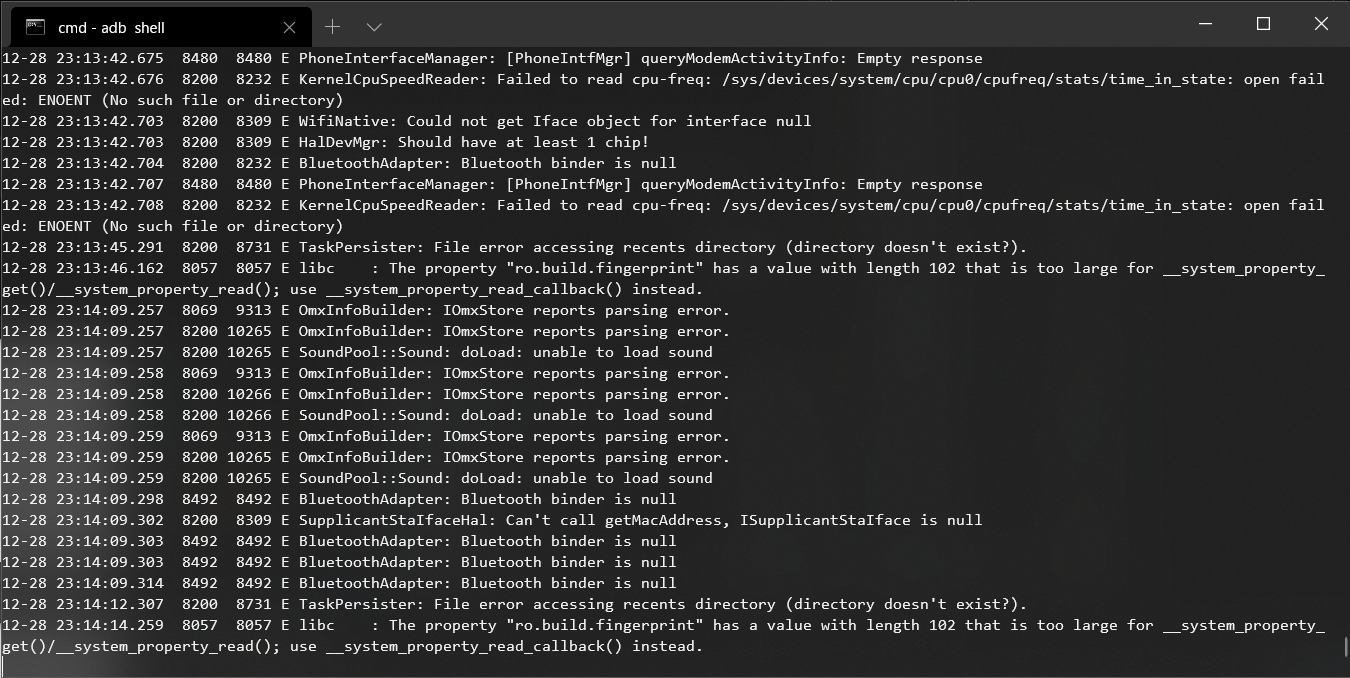1350x678 pixels.
Task: Expand the new tab profile dropdown chevron
Action: [x=374, y=26]
